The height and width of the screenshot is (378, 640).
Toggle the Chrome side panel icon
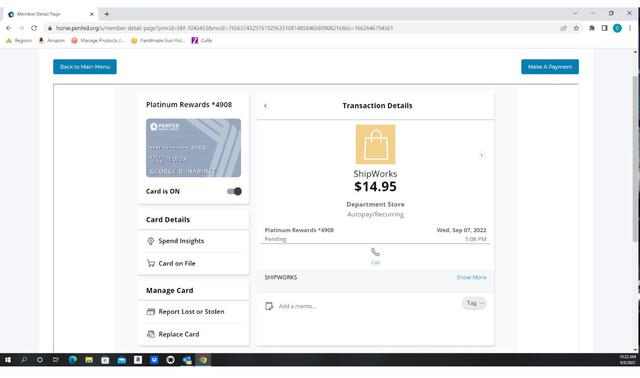click(x=604, y=28)
